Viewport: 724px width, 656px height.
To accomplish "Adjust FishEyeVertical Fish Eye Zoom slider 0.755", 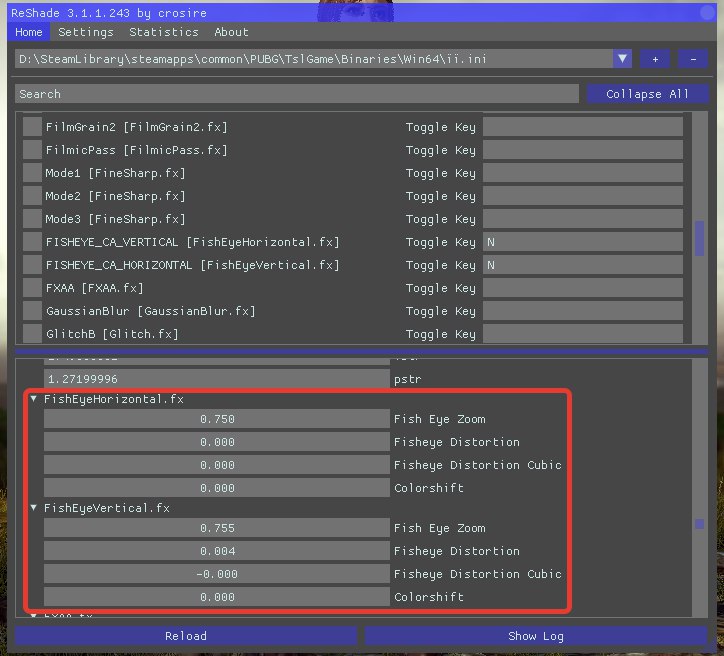I will (x=217, y=528).
